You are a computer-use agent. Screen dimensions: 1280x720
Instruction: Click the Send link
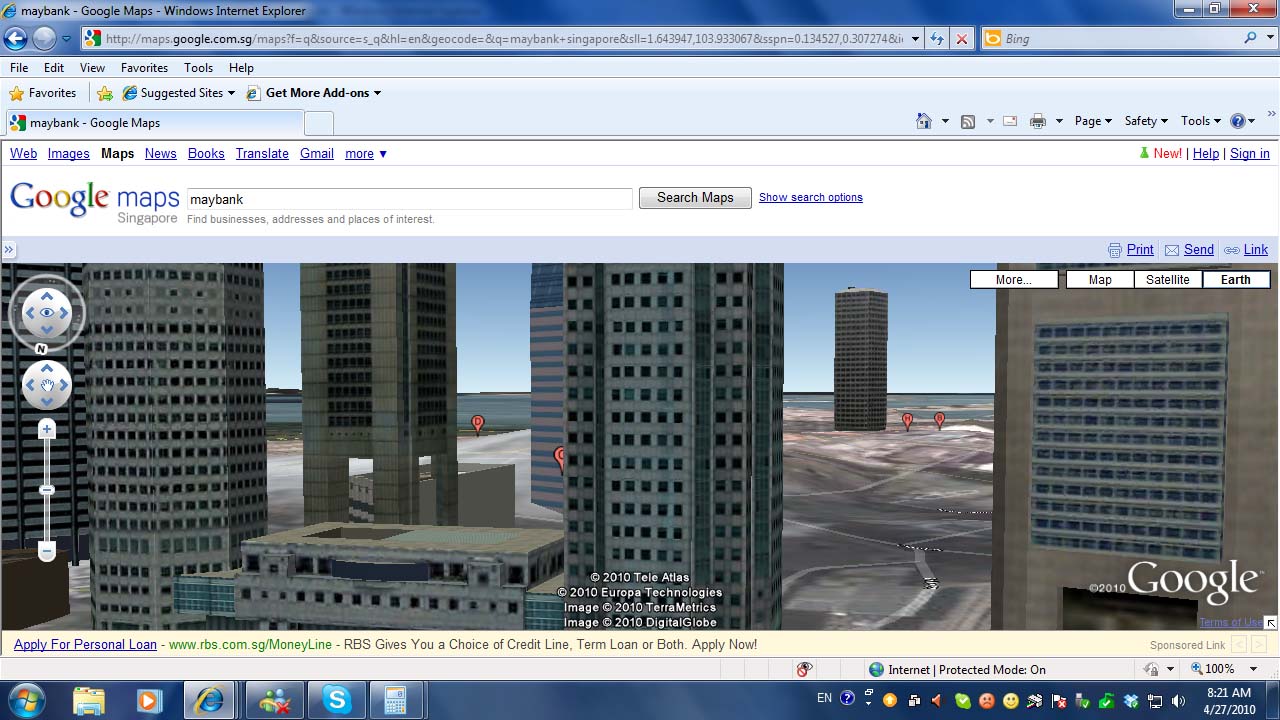click(1199, 250)
